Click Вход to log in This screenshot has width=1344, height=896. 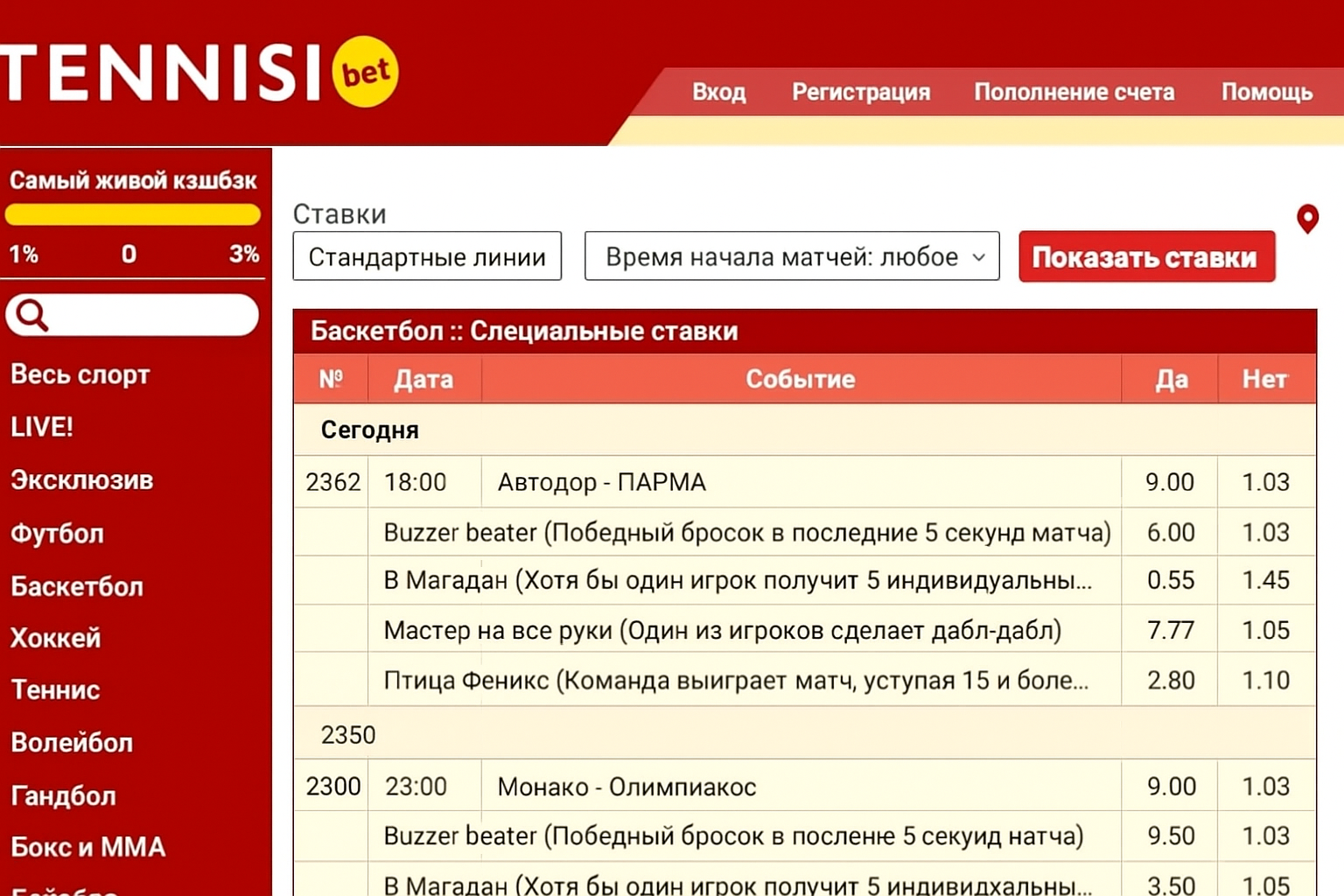(x=719, y=92)
